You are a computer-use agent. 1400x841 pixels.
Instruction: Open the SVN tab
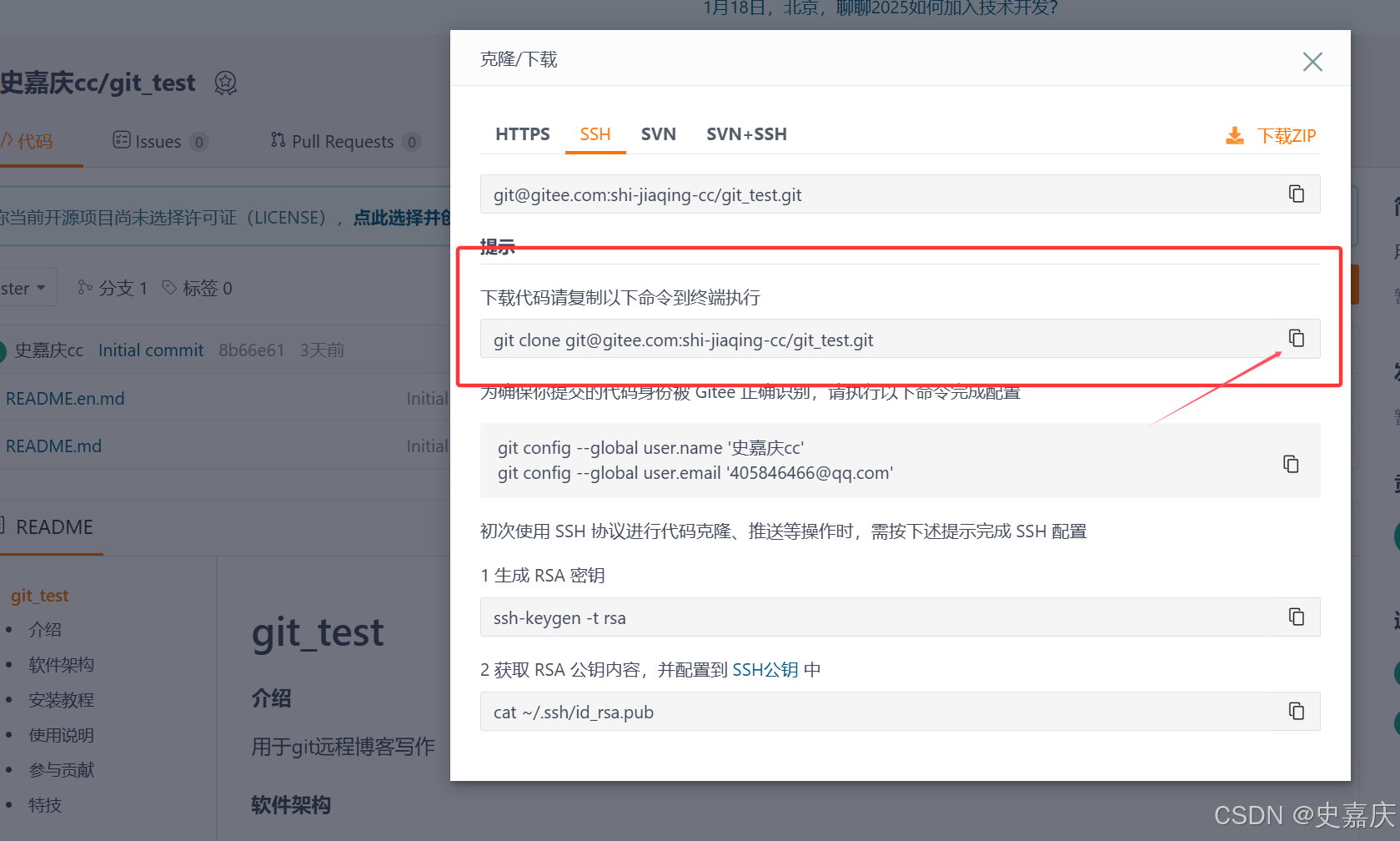658,134
